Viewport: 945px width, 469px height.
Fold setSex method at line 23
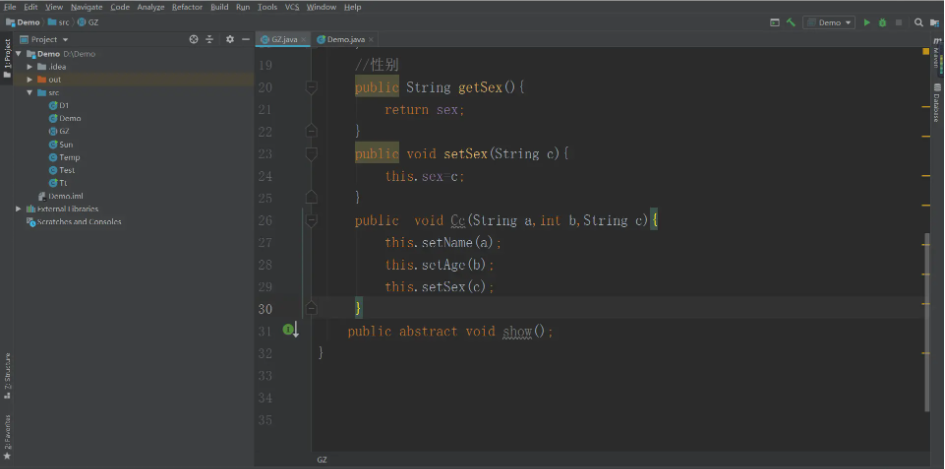click(311, 154)
